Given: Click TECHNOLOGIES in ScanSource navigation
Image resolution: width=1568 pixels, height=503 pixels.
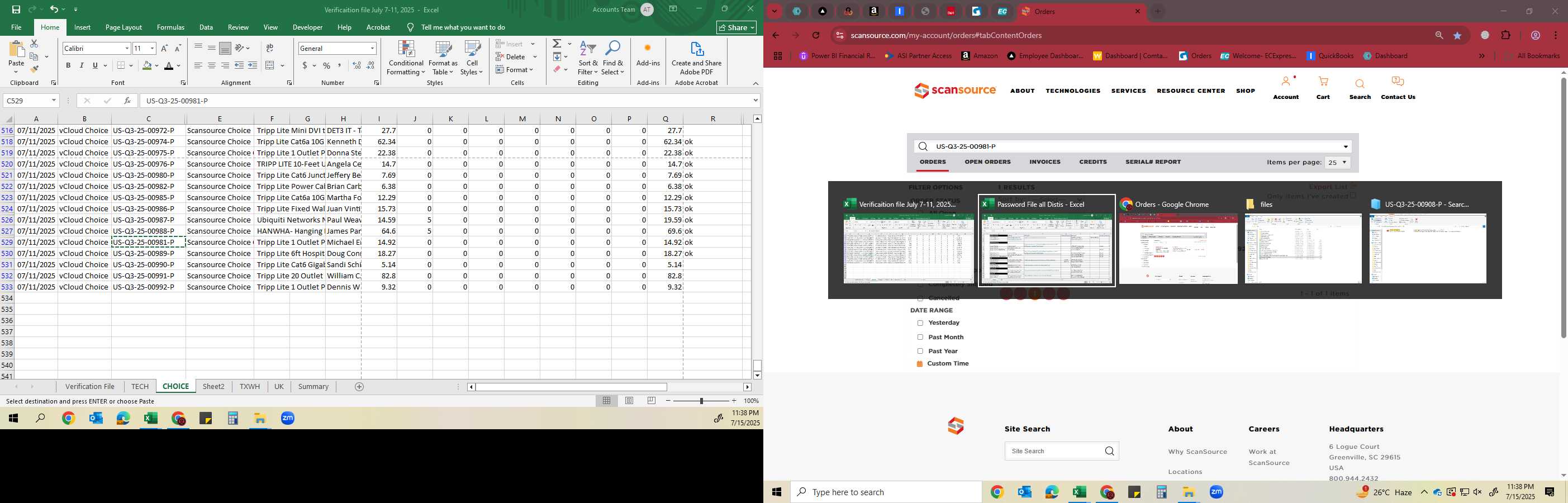Looking at the screenshot, I should coord(1072,91).
